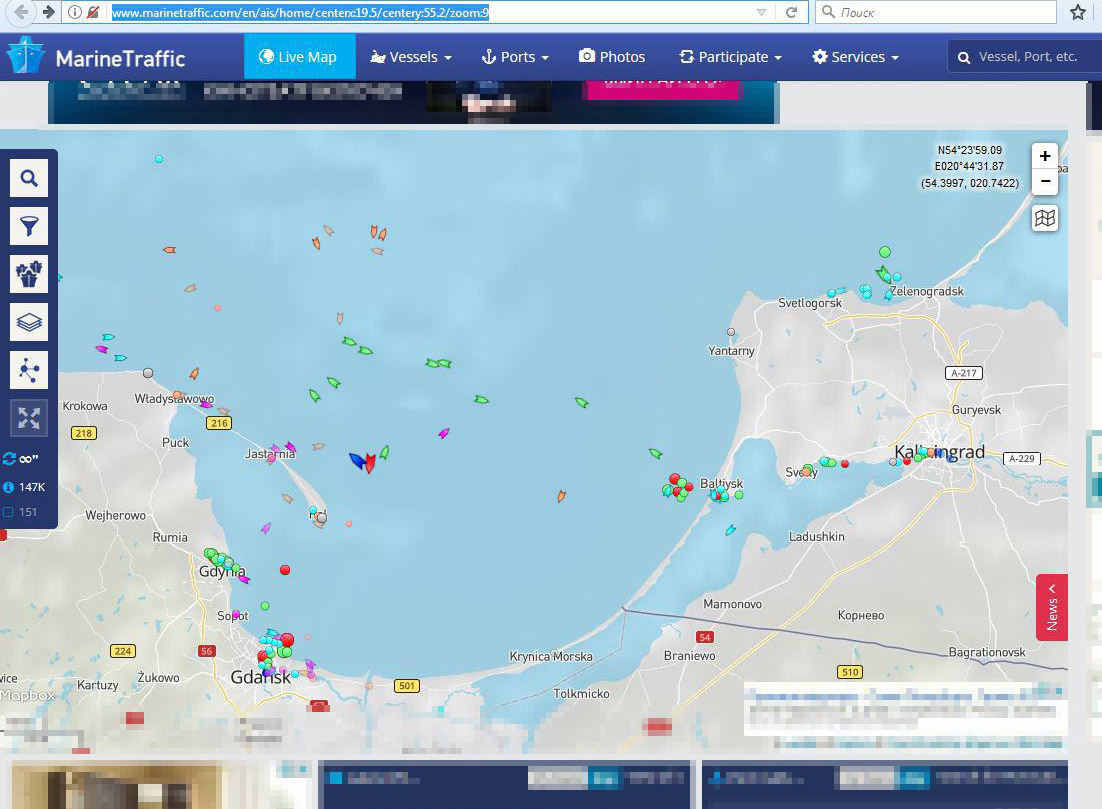Expand the Vessels dropdown menu

click(411, 57)
